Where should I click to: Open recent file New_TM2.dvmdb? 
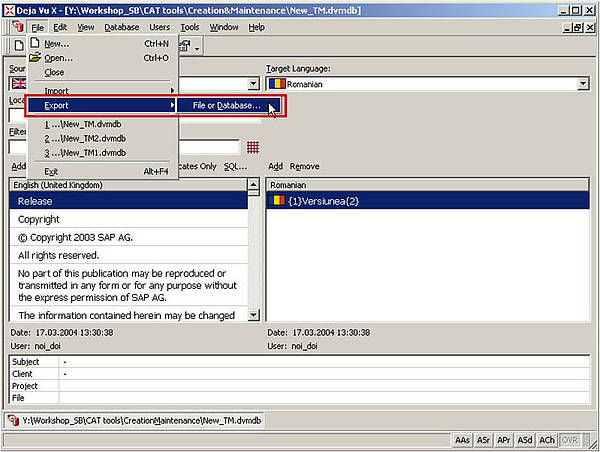pyautogui.click(x=85, y=138)
